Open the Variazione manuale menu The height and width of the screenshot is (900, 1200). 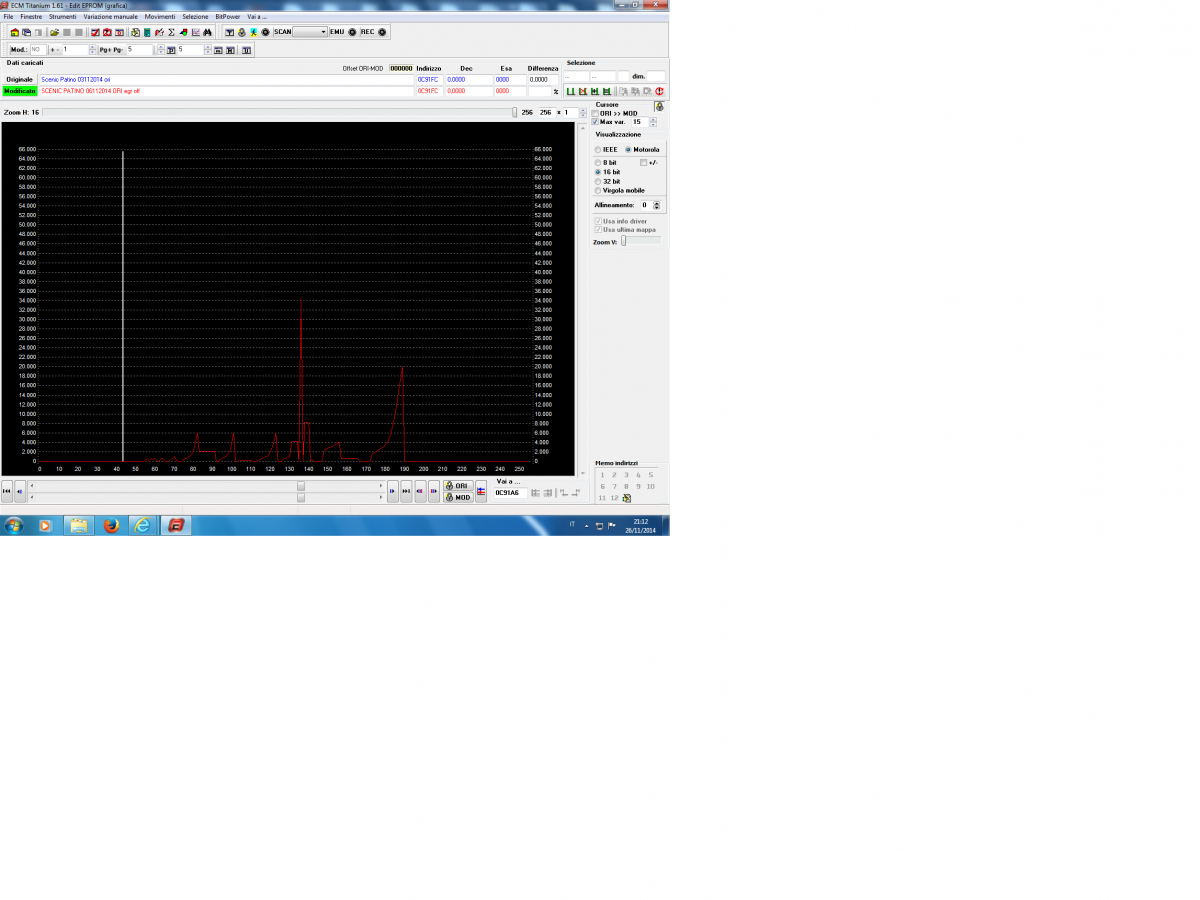110,17
